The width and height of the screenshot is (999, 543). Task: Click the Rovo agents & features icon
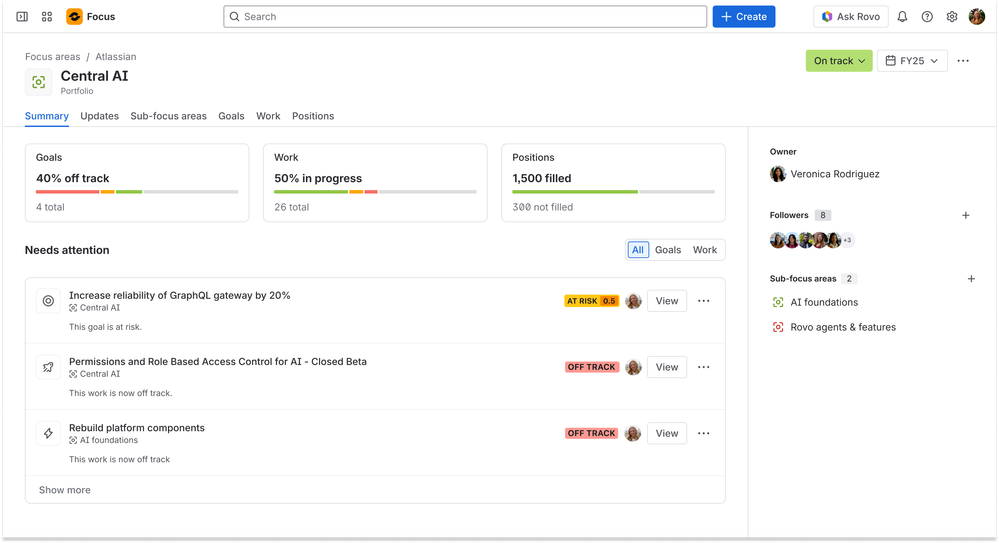778,327
